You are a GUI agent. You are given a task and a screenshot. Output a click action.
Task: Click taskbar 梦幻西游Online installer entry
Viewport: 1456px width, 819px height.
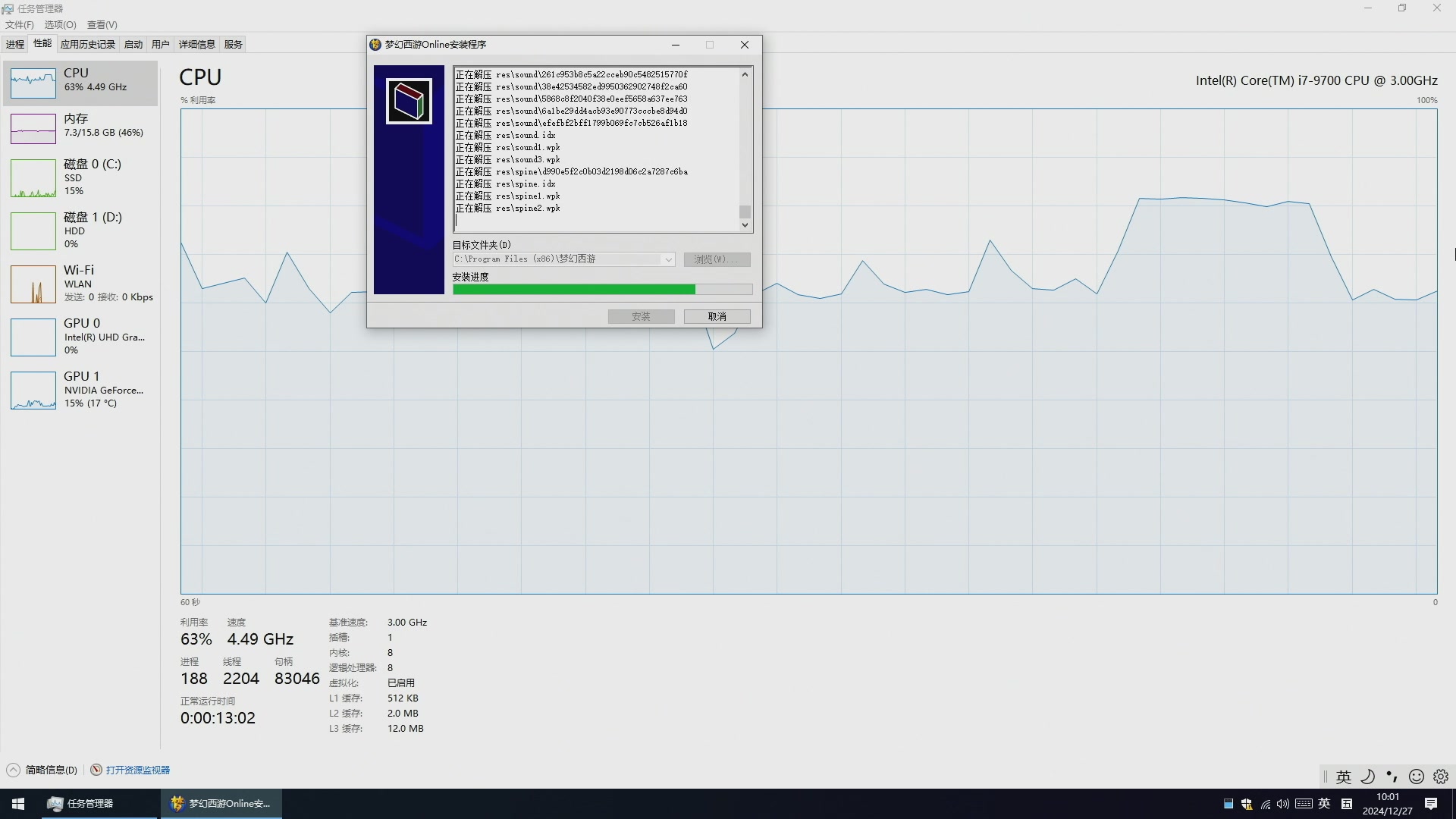pyautogui.click(x=221, y=803)
